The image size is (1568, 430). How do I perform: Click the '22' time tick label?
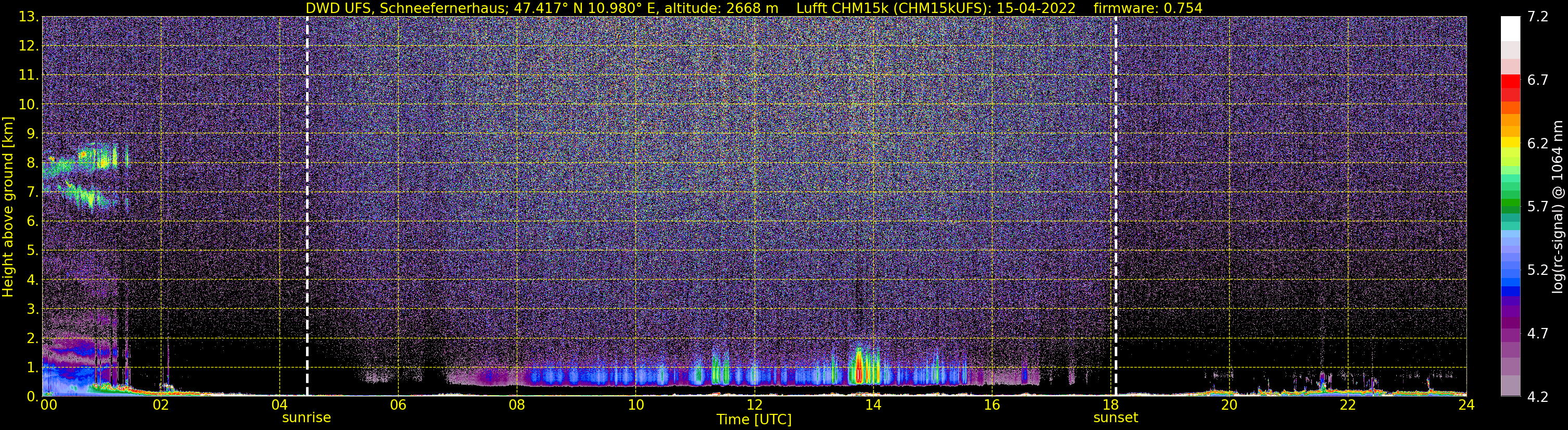coord(1348,405)
